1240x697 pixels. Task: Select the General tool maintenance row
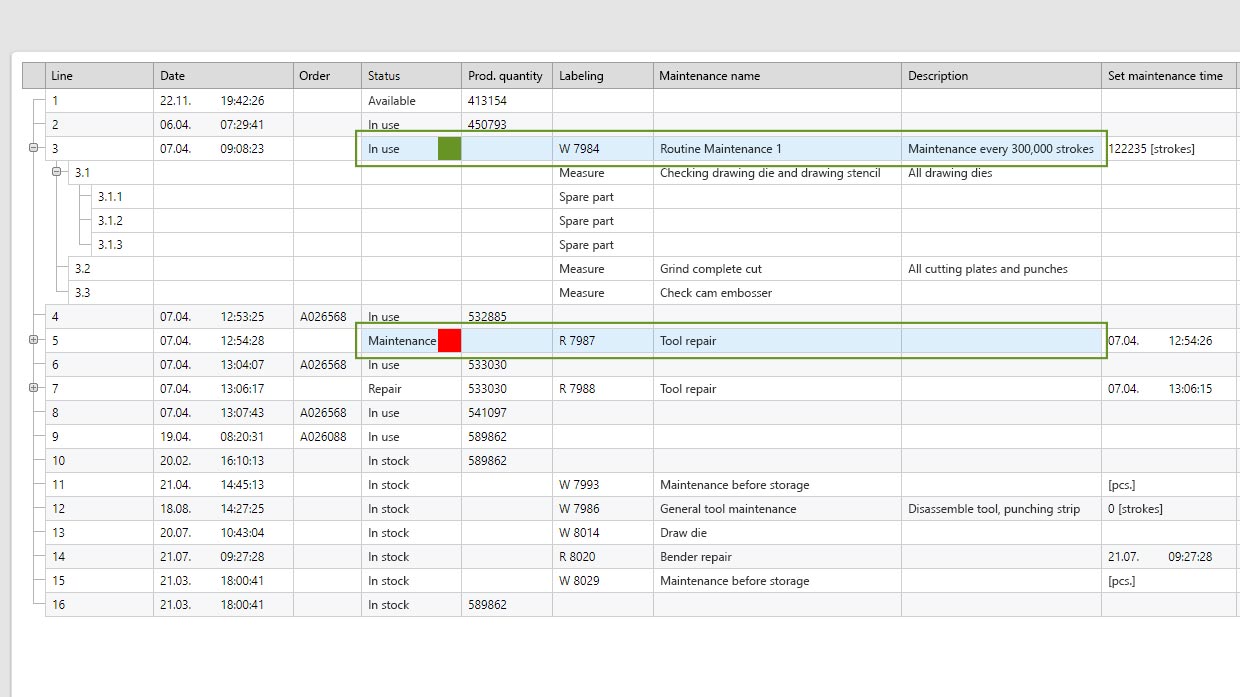pos(728,509)
